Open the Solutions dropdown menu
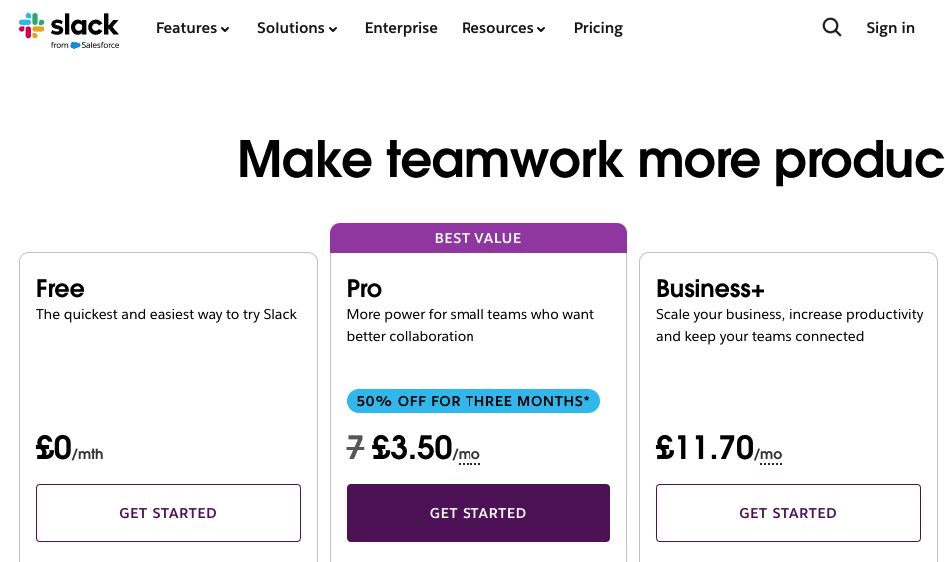This screenshot has height=562, width=945. pyautogui.click(x=297, y=28)
